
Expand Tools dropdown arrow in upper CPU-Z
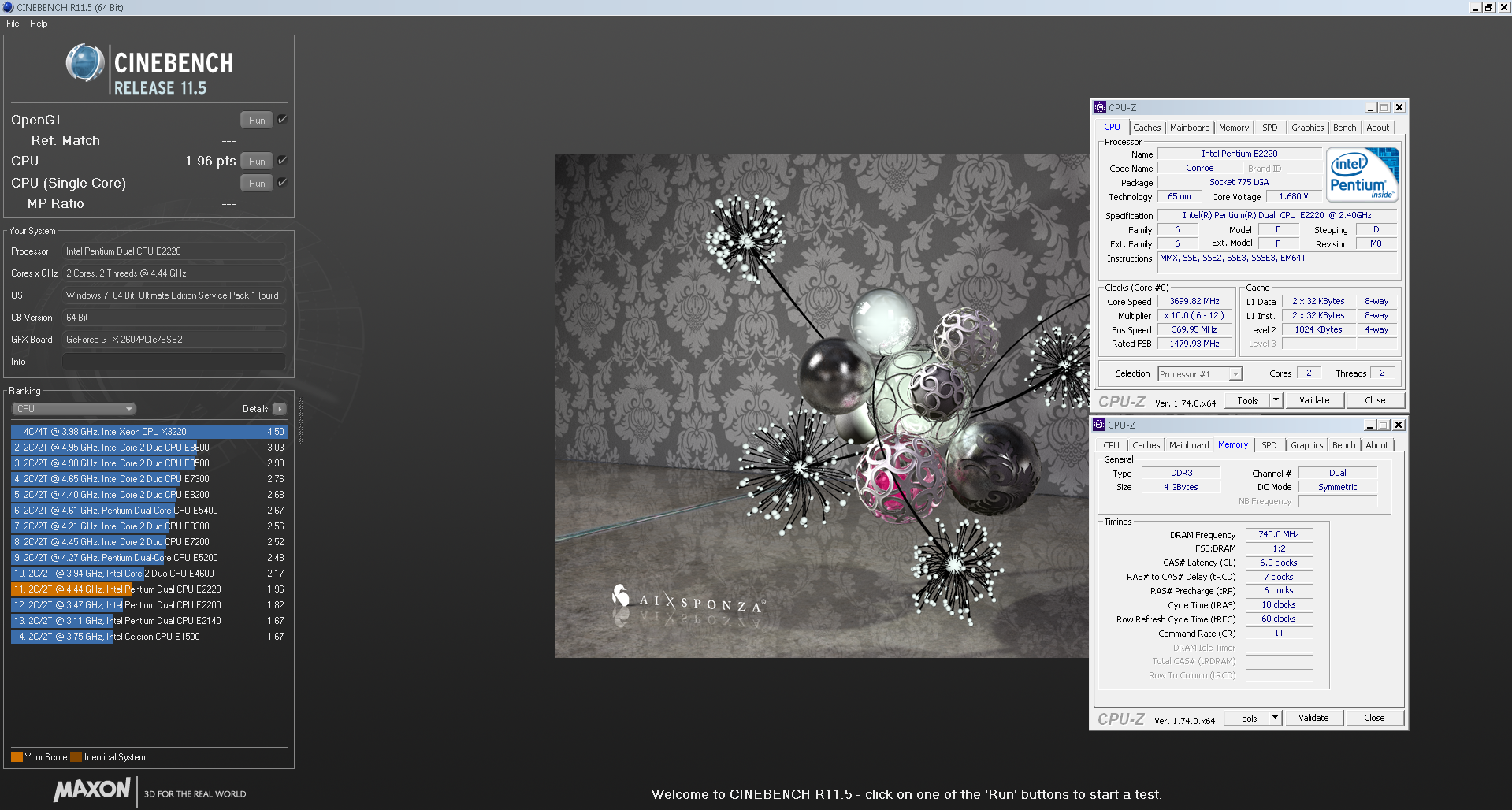[1276, 400]
